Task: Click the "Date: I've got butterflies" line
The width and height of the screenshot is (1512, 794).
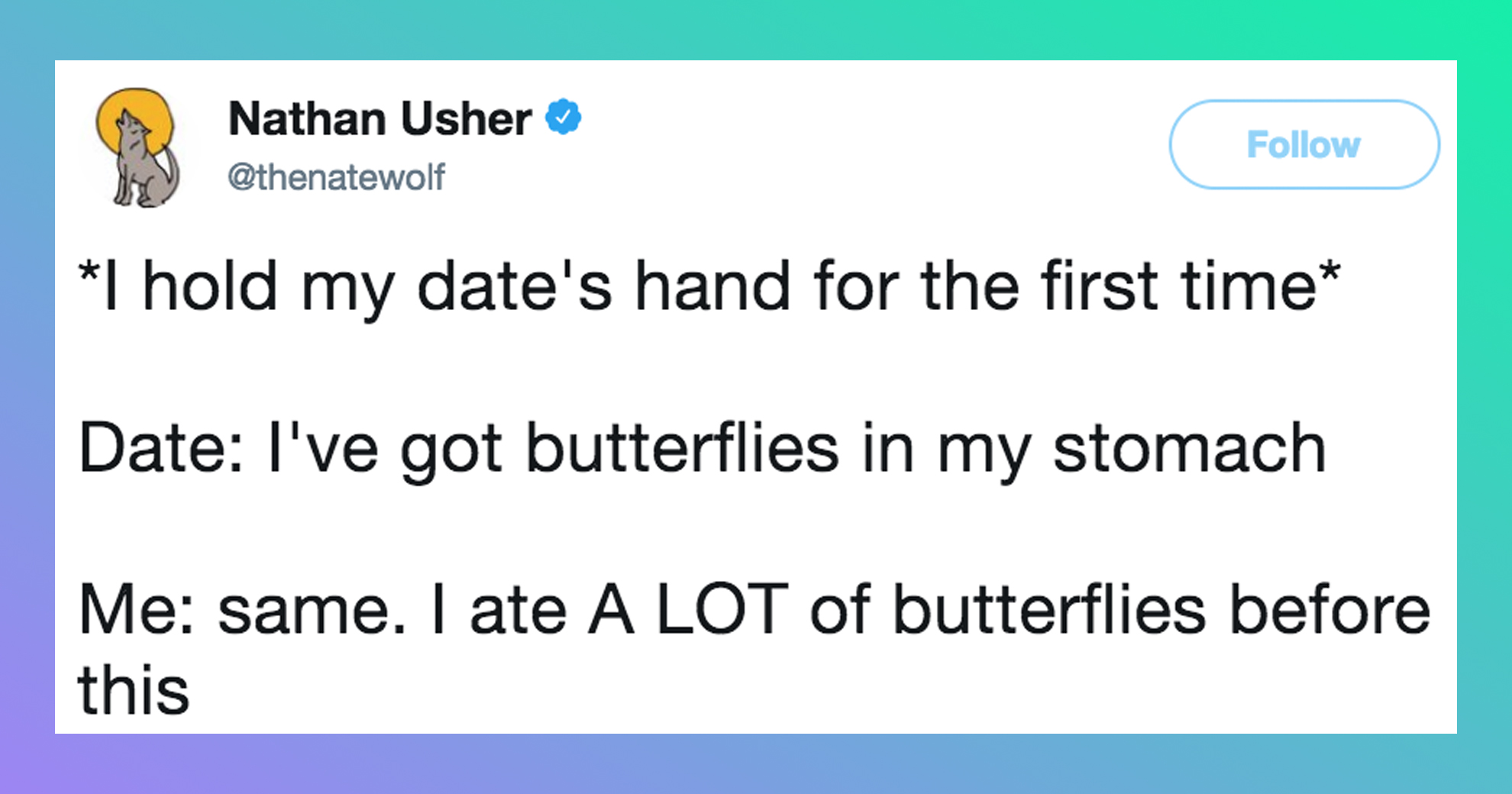Action: click(702, 450)
